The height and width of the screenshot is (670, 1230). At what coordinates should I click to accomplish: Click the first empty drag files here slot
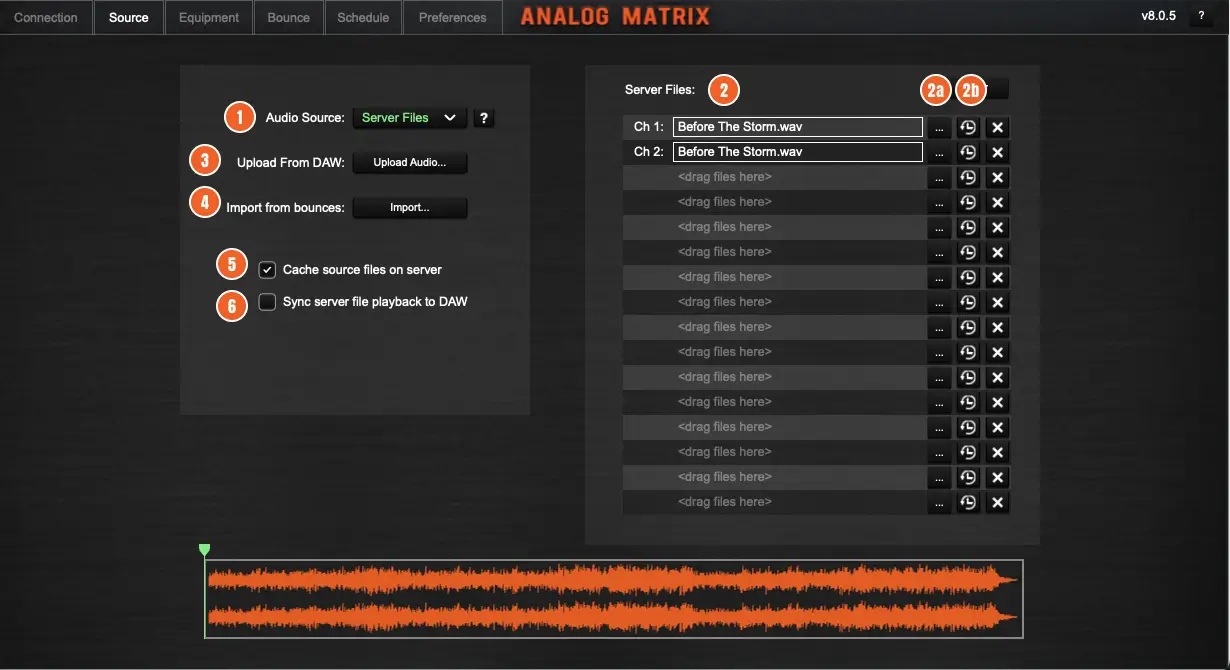(x=773, y=177)
